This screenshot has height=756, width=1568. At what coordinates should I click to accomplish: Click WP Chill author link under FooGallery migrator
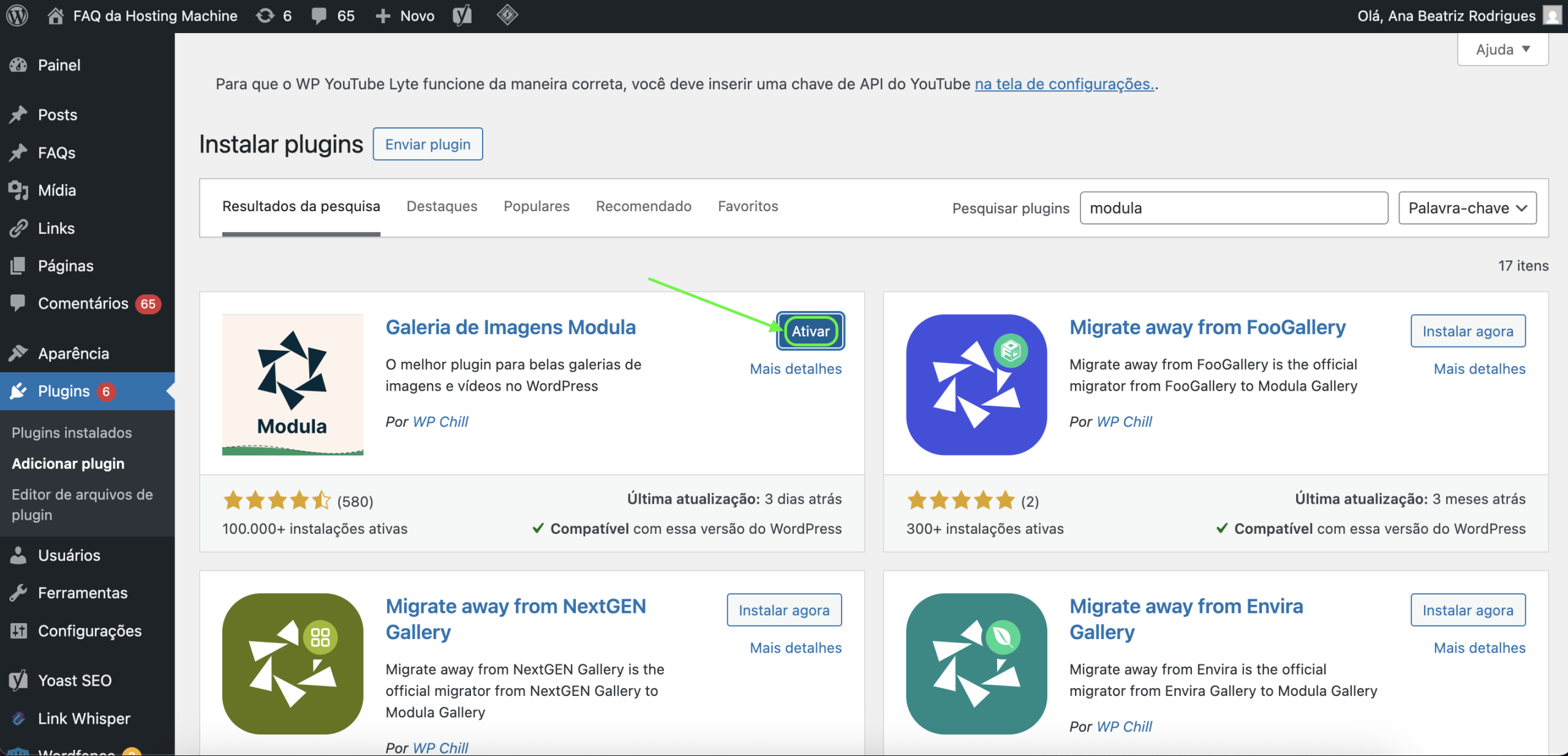click(1124, 422)
